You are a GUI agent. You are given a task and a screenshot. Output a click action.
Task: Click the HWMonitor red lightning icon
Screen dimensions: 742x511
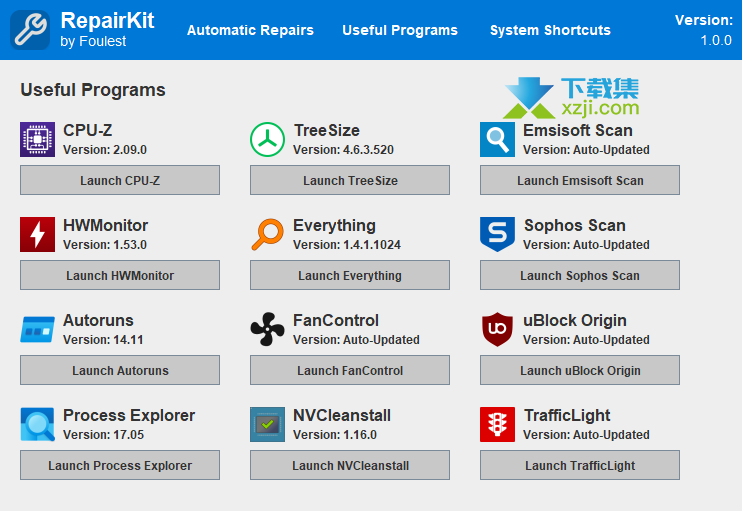click(37, 234)
